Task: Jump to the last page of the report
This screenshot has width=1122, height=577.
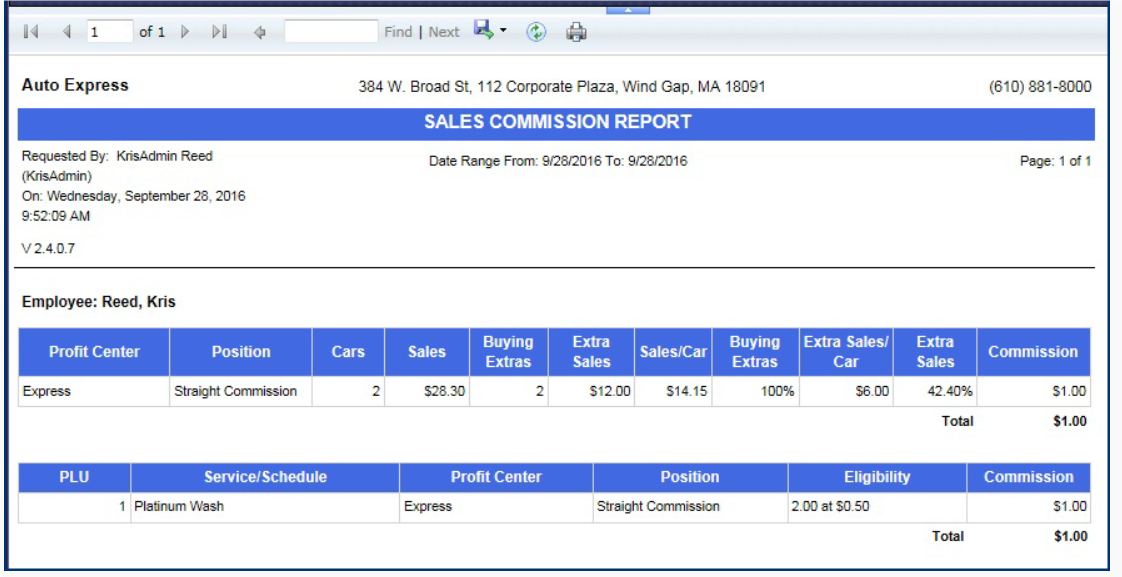Action: pos(219,32)
